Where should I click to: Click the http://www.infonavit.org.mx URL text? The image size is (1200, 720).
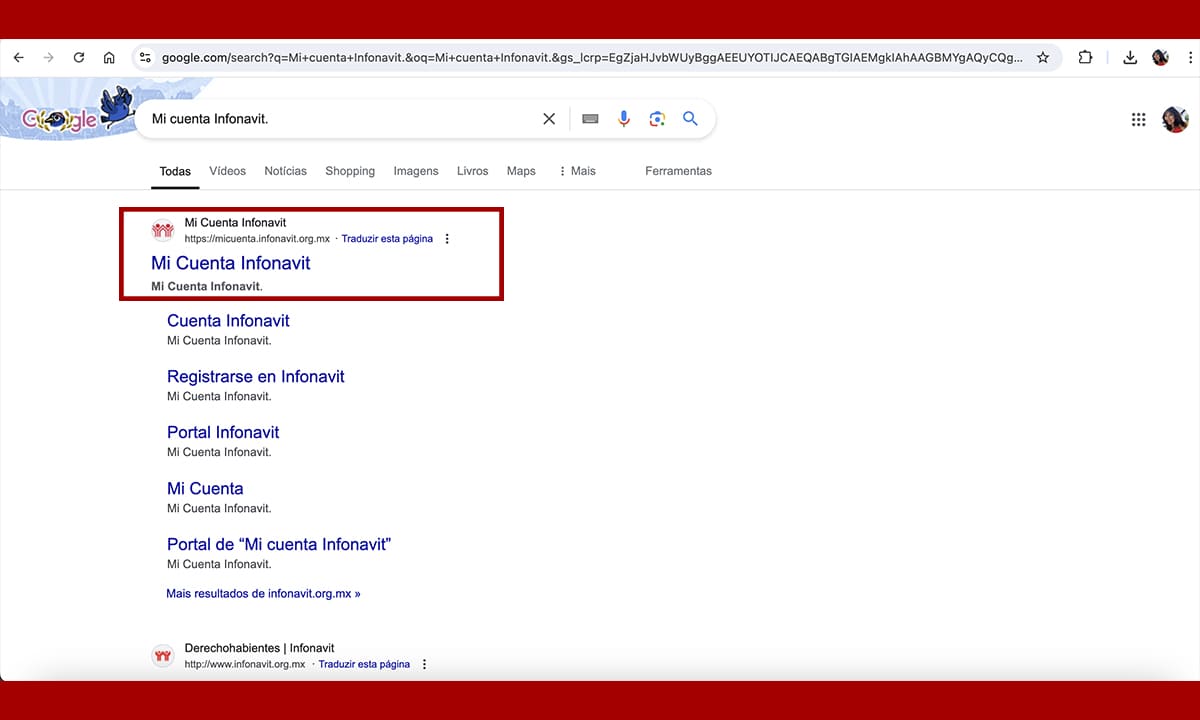(245, 664)
